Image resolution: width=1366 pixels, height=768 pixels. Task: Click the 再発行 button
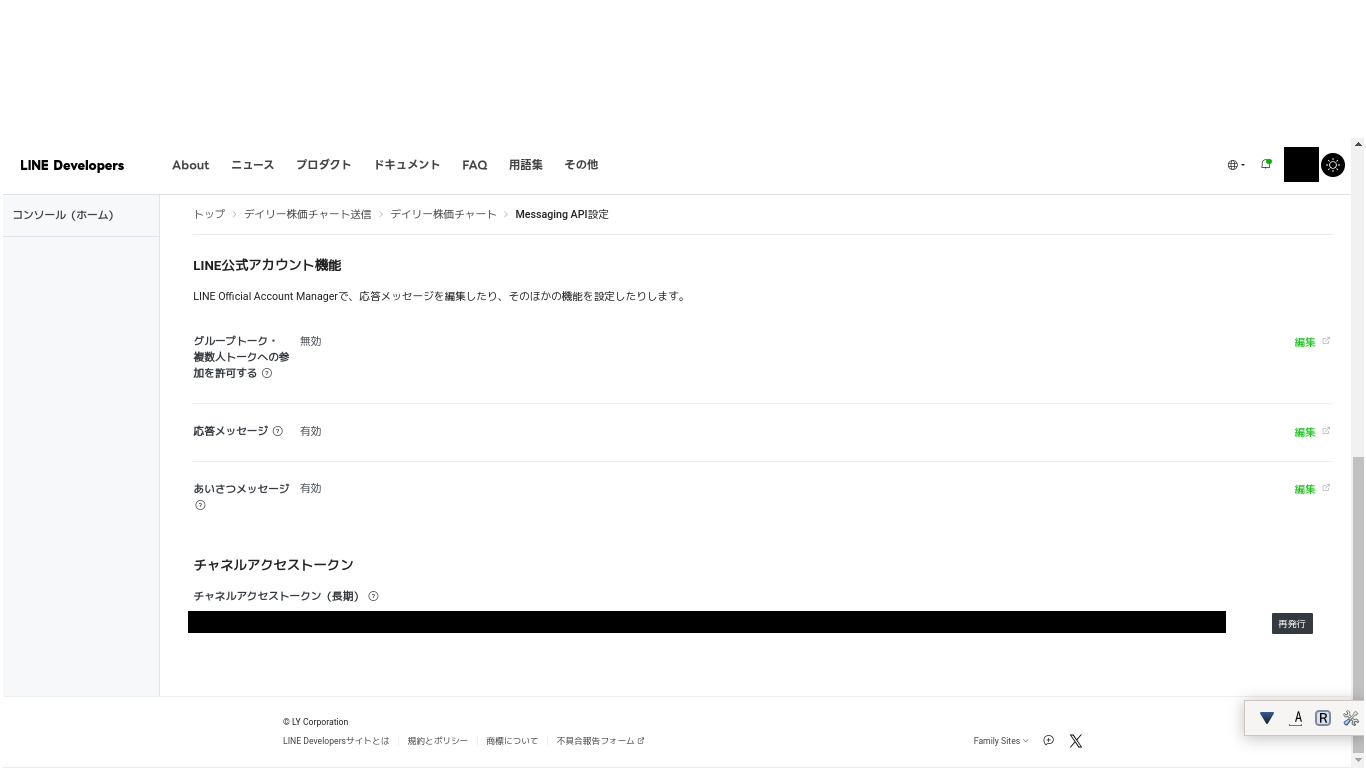1292,623
